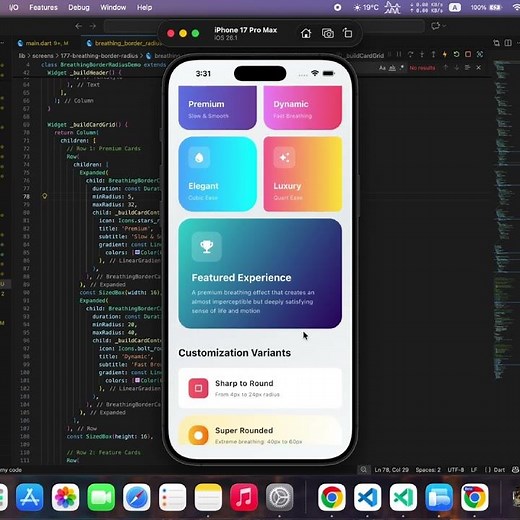Click the sparkle icon on Luxury card
The height and width of the screenshot is (520, 520).
pos(284,157)
